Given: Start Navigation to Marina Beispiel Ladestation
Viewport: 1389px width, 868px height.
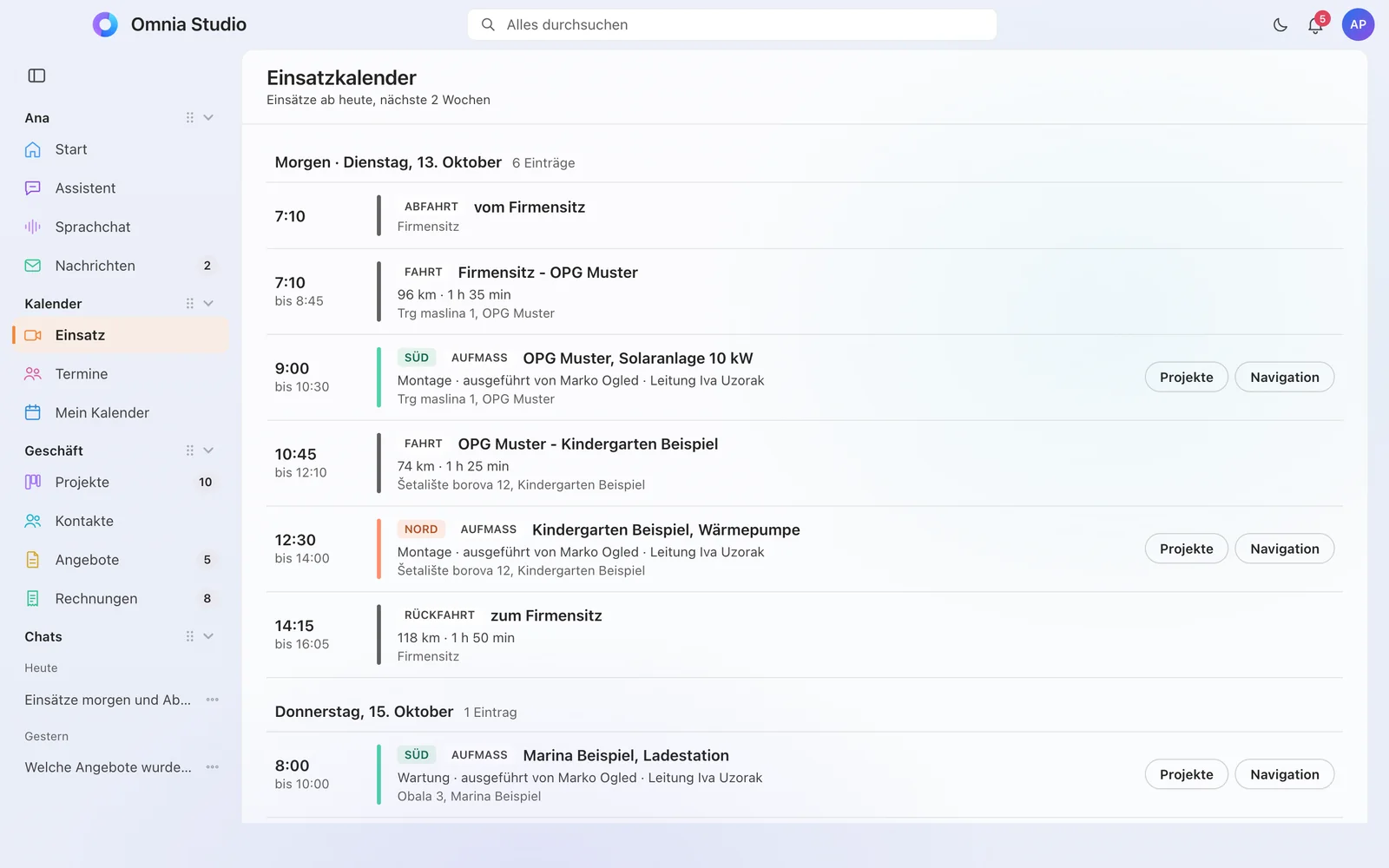Looking at the screenshot, I should point(1284,774).
